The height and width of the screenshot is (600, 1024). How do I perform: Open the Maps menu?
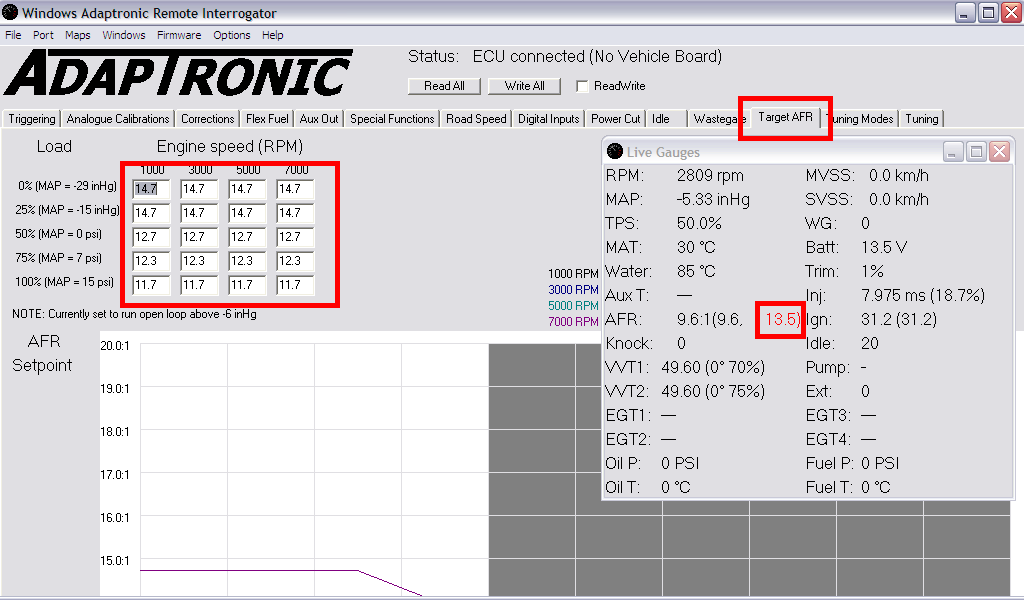pos(78,35)
